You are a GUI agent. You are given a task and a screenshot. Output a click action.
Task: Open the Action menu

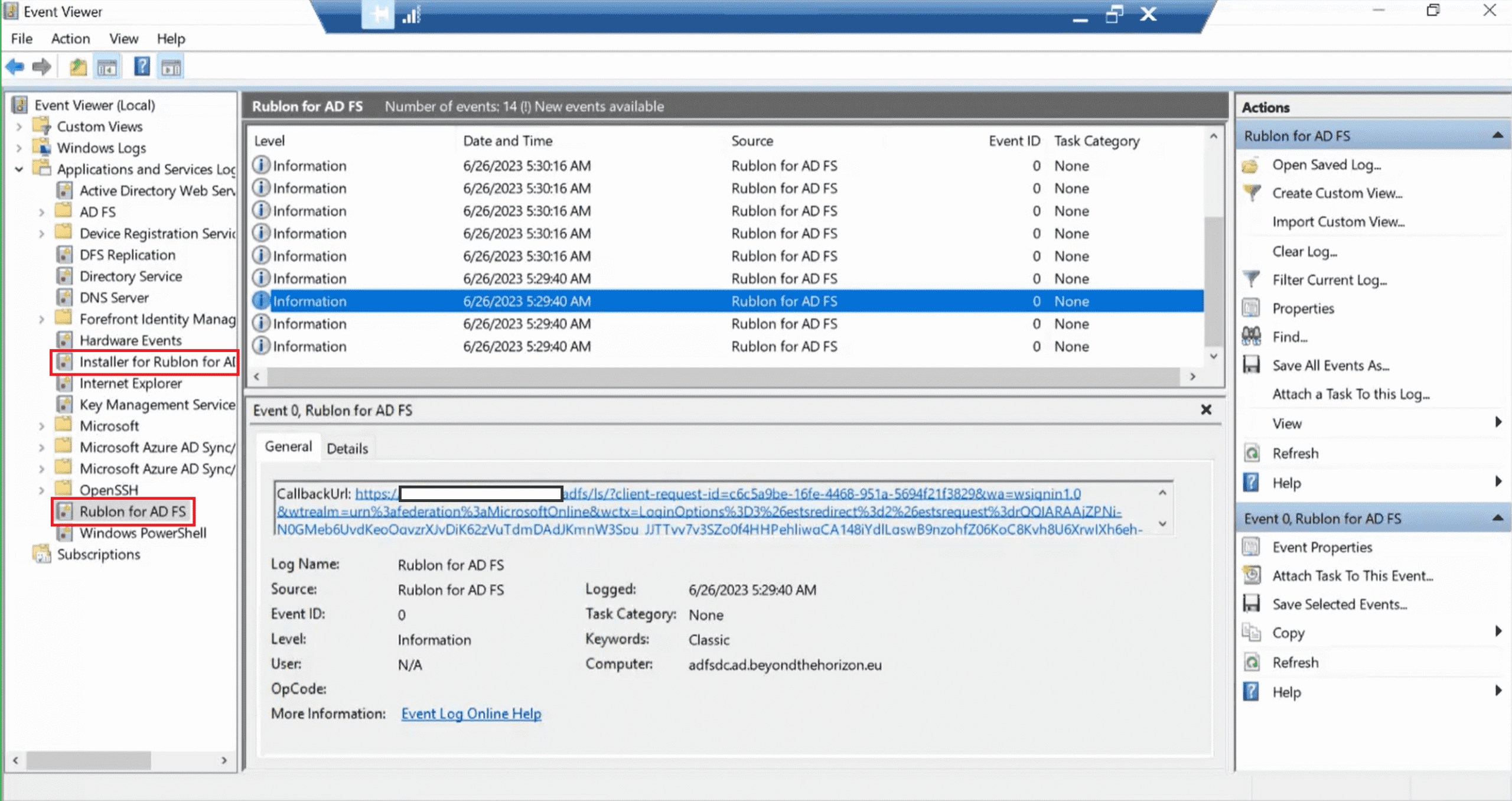[x=70, y=38]
